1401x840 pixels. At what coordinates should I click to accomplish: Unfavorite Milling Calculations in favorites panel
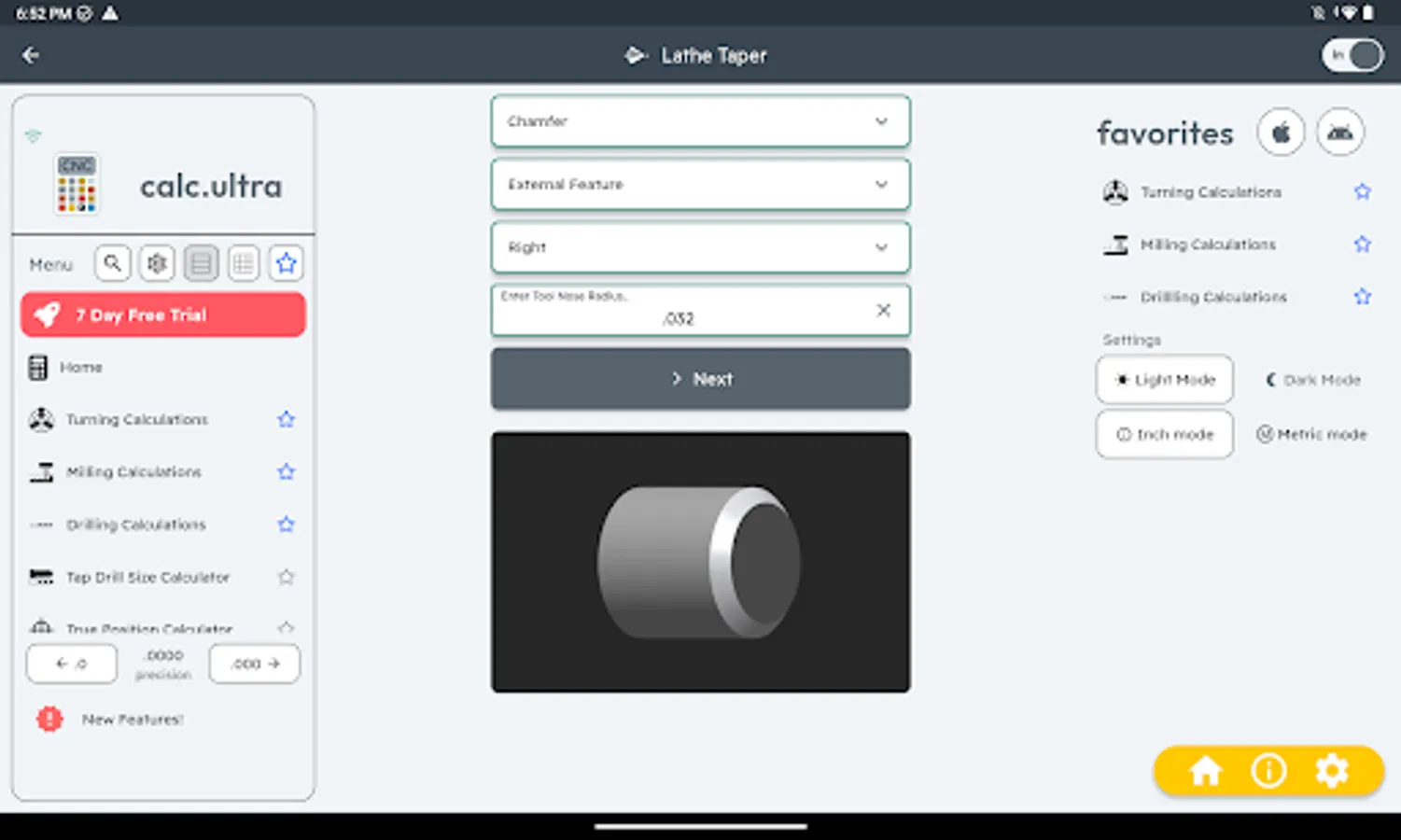pyautogui.click(x=1363, y=245)
